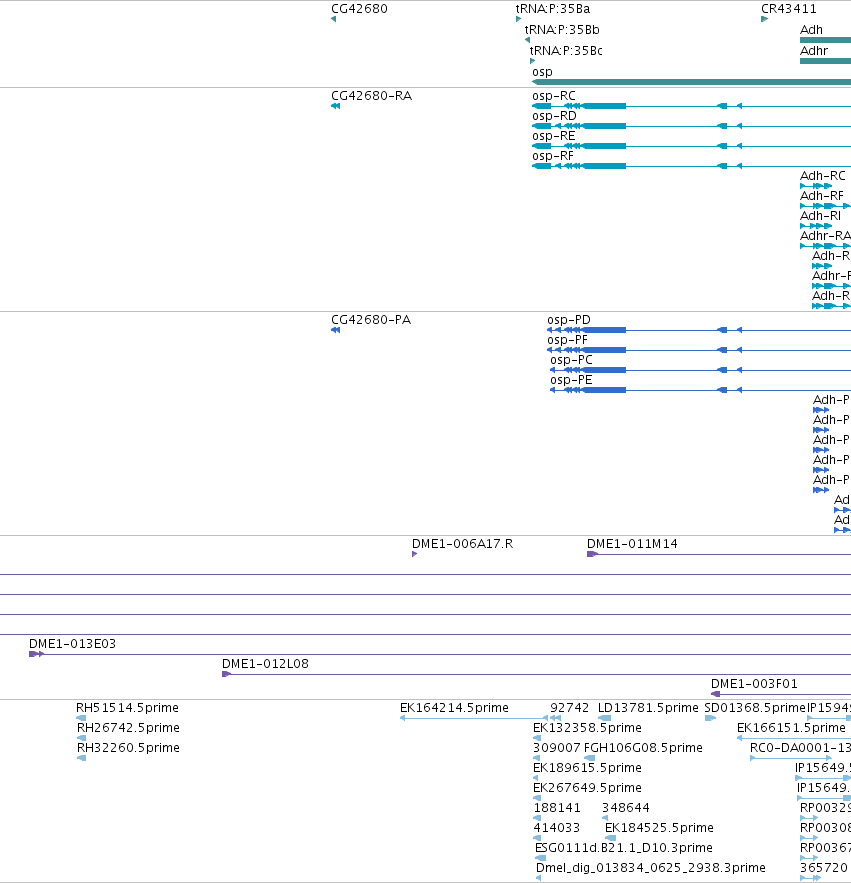Open the RH32260.5prime EST label
This screenshot has height=883, width=851.
coord(128,748)
